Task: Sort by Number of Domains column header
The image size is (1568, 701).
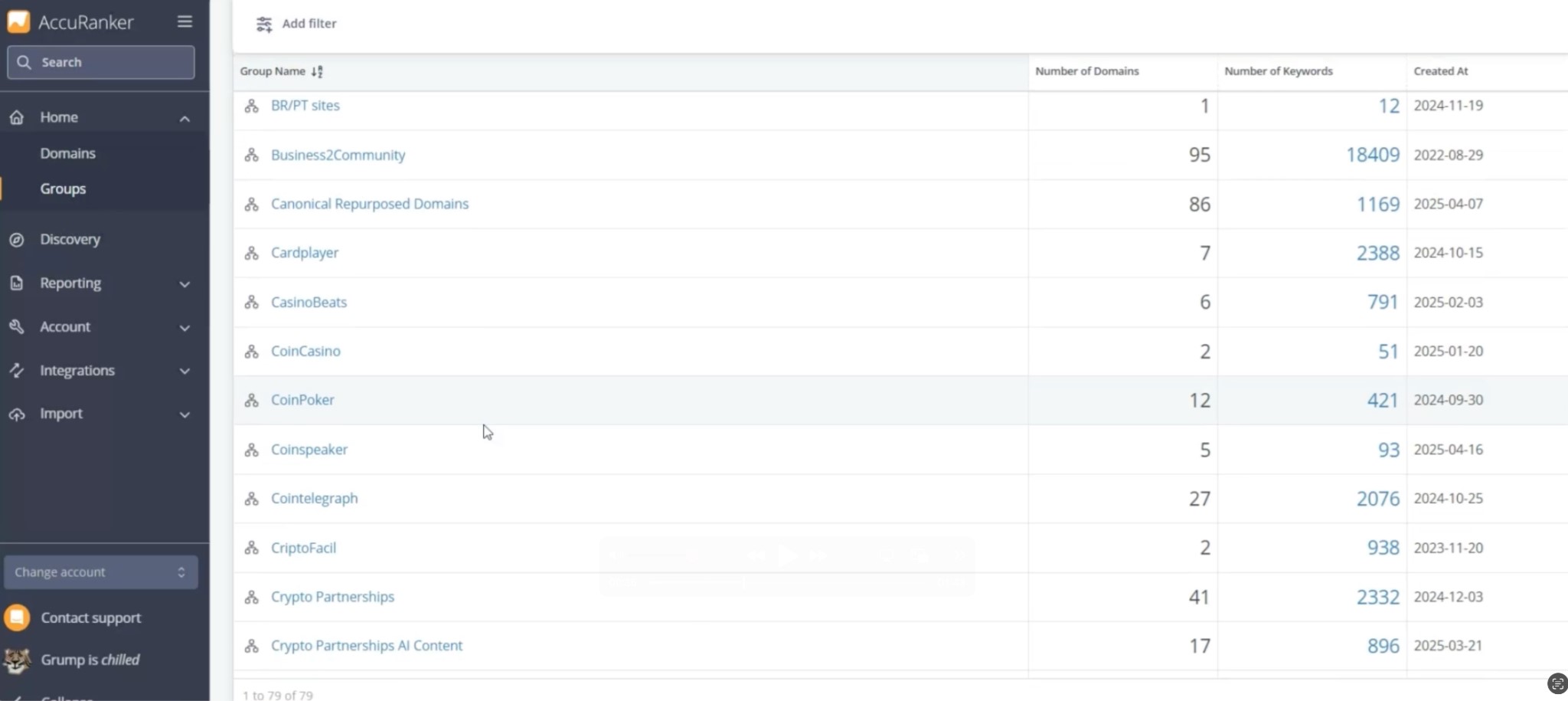Action: pyautogui.click(x=1086, y=71)
